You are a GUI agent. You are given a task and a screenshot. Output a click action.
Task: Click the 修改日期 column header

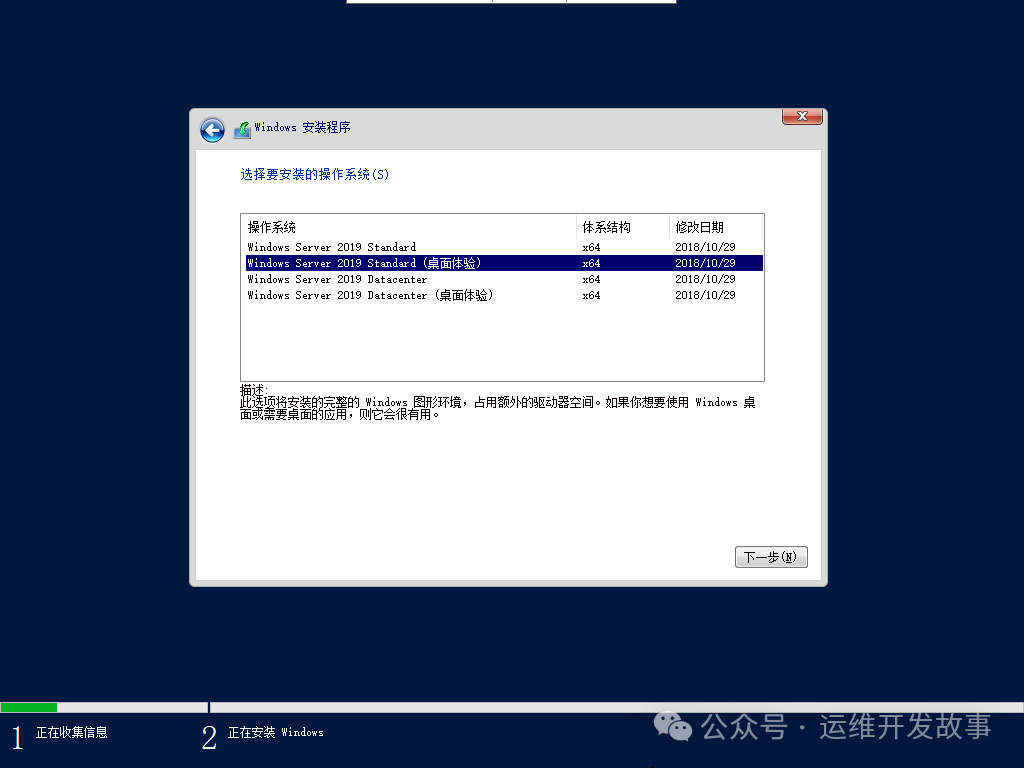coord(703,227)
